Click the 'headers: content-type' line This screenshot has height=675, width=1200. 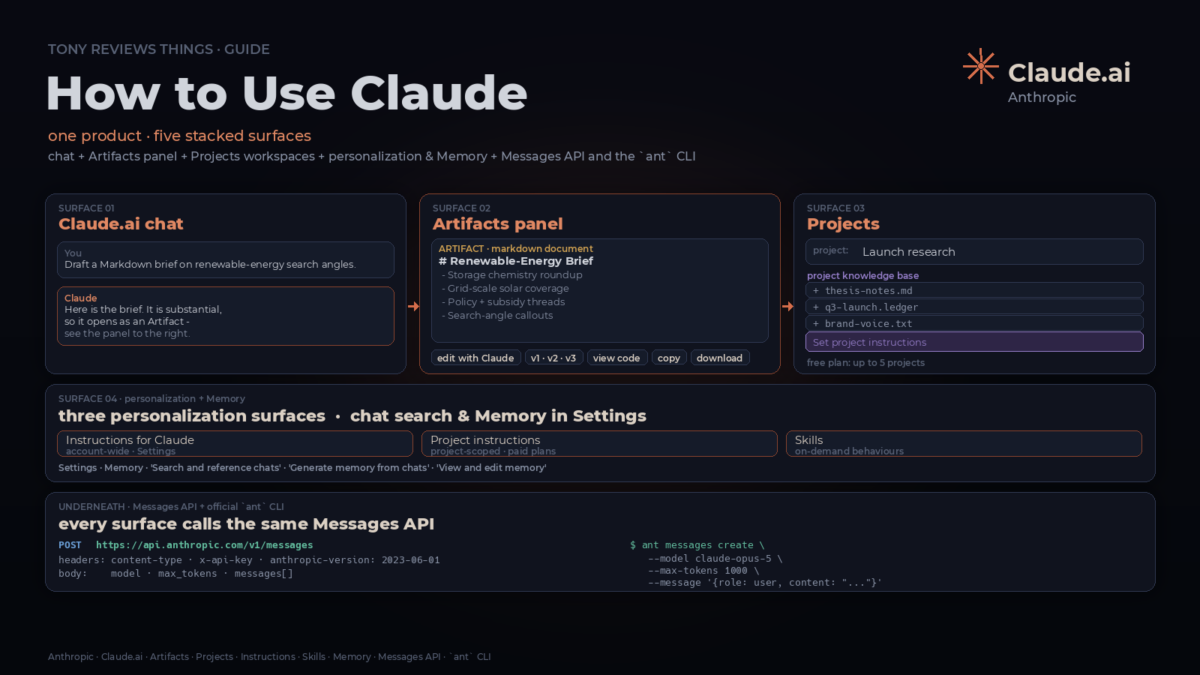(249, 560)
